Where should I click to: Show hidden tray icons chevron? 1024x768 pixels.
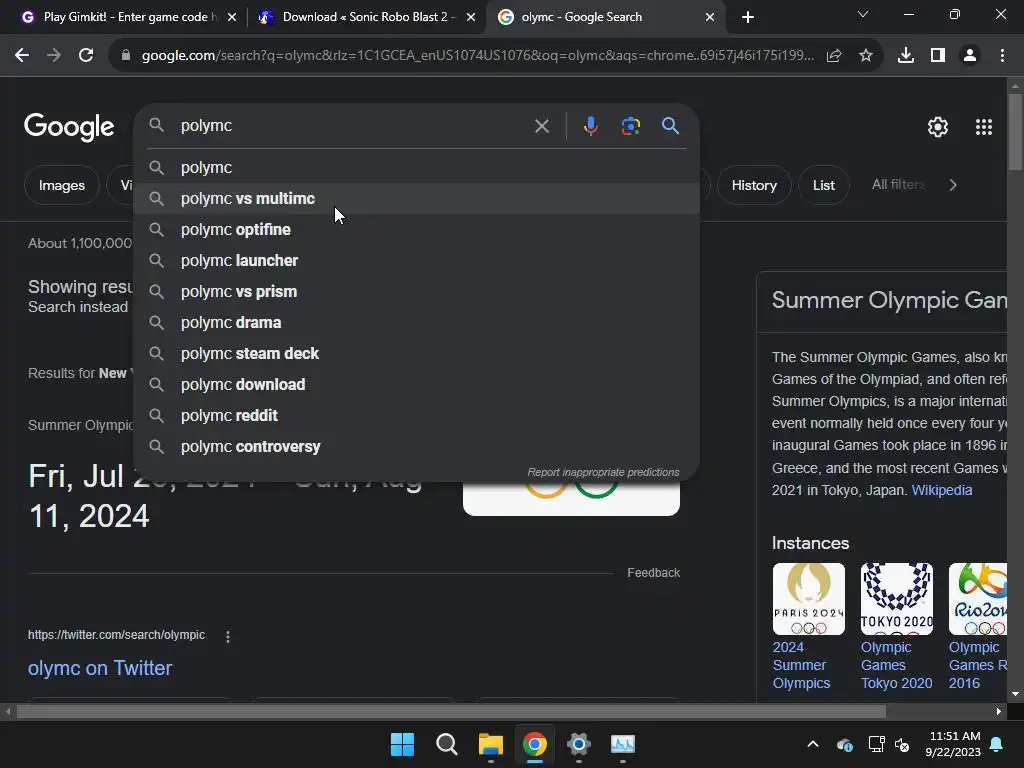point(813,744)
